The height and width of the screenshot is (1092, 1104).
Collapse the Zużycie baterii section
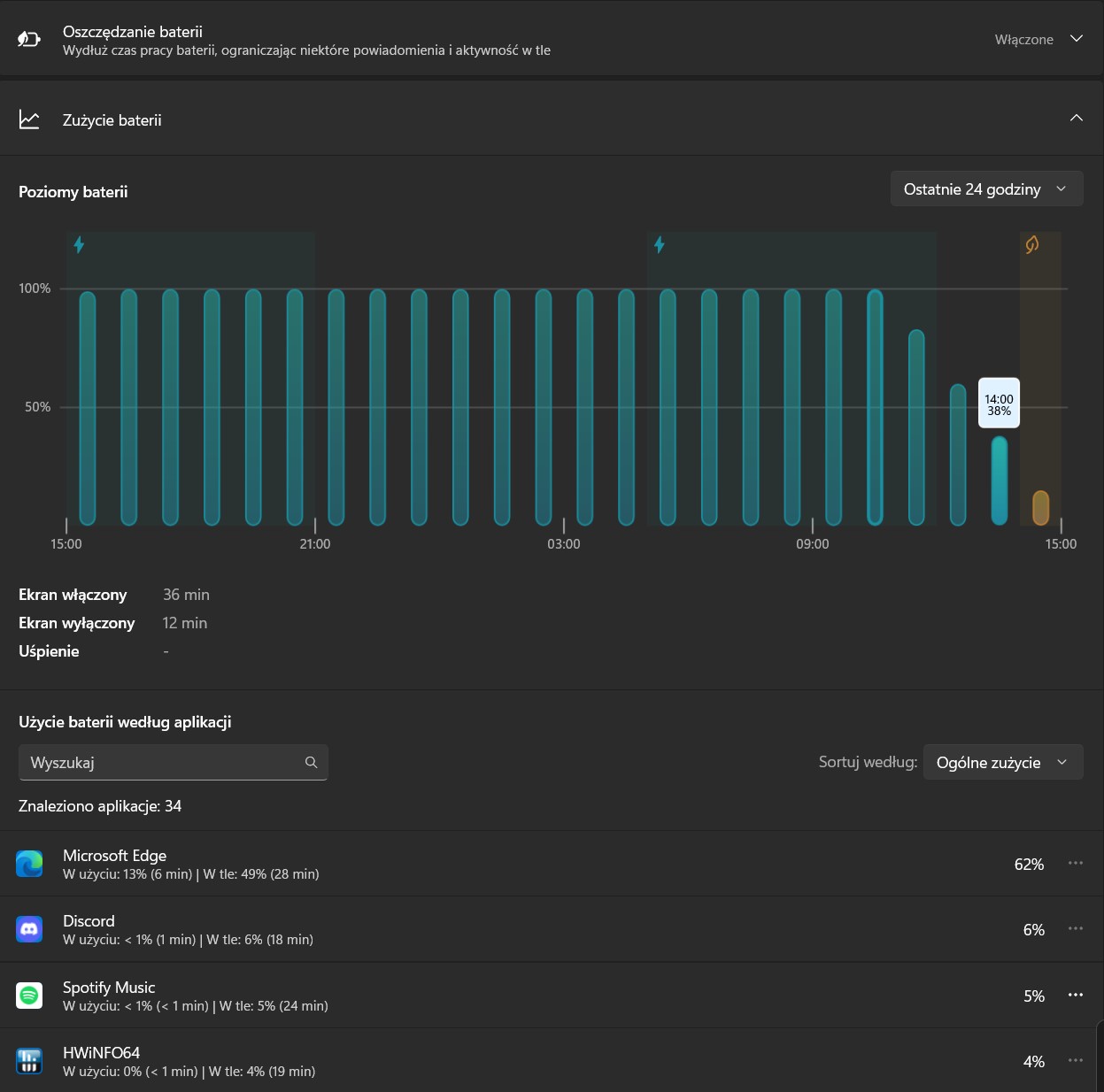point(1076,119)
